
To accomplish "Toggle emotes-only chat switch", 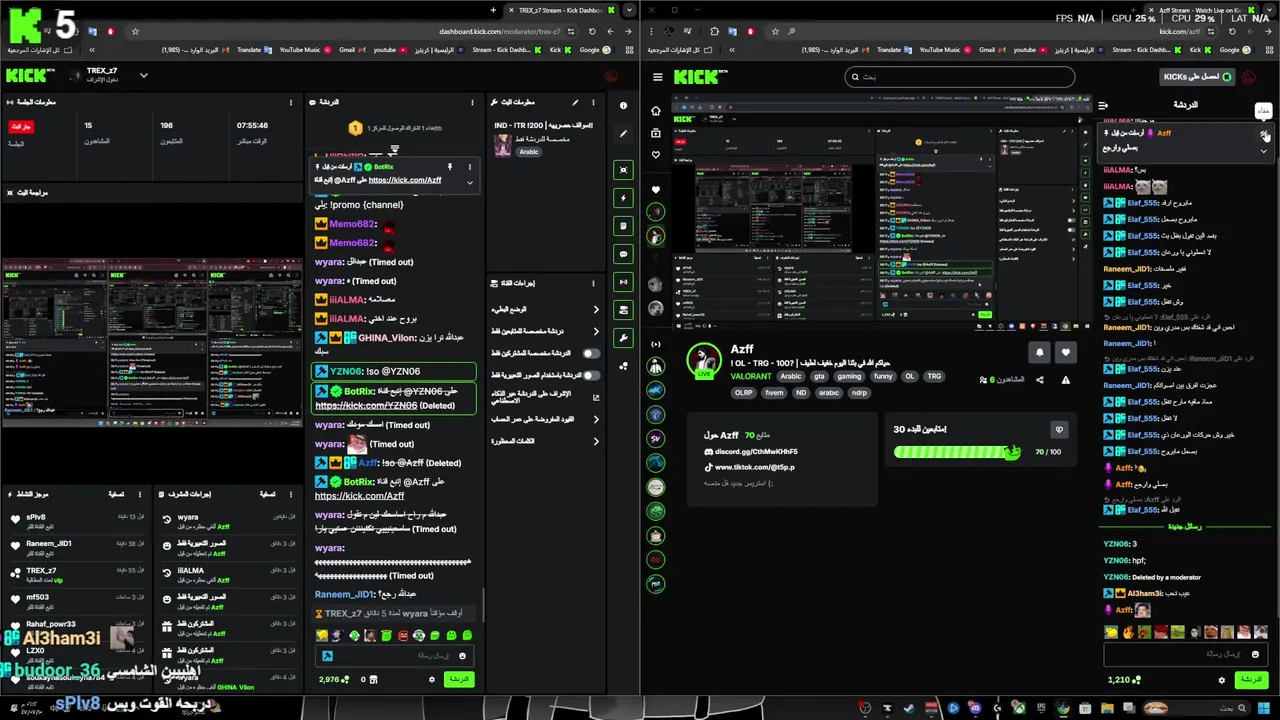I will click(591, 375).
